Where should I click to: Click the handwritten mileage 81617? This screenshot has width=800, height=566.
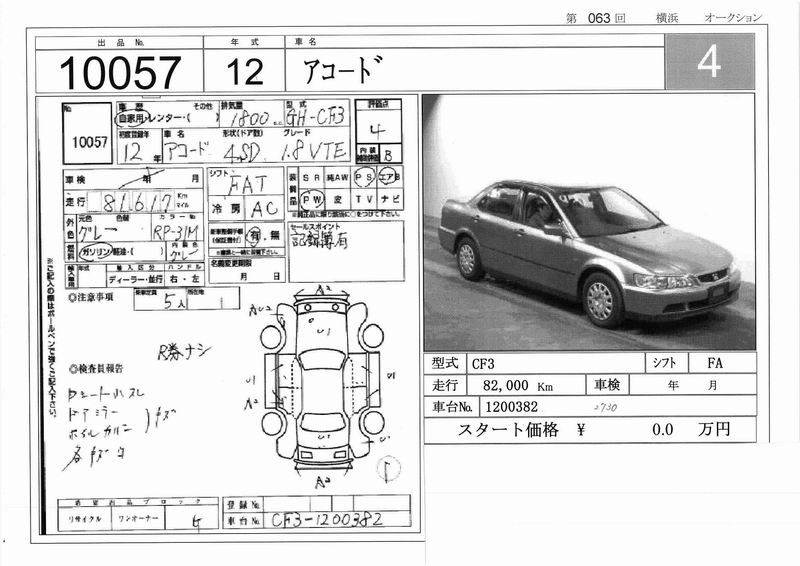coord(137,203)
